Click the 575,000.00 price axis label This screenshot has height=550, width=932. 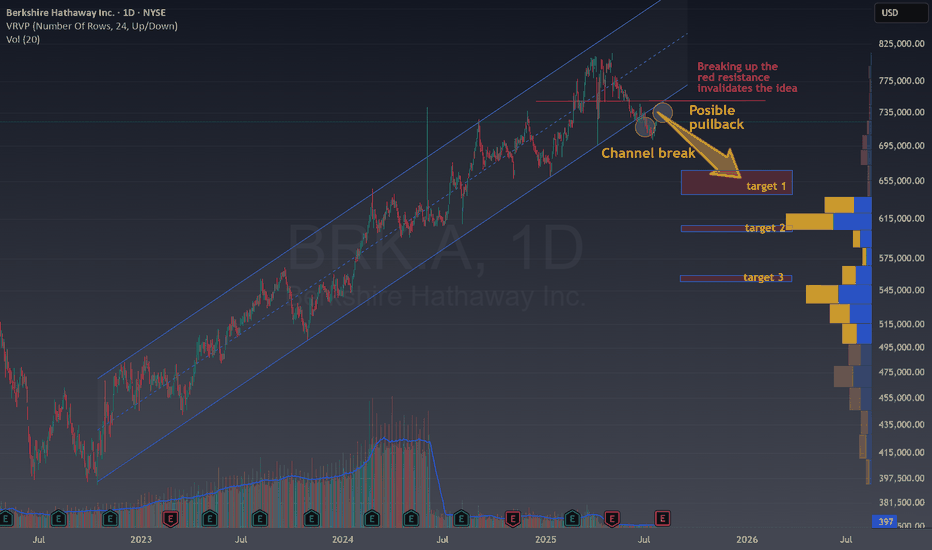pyautogui.click(x=902, y=257)
